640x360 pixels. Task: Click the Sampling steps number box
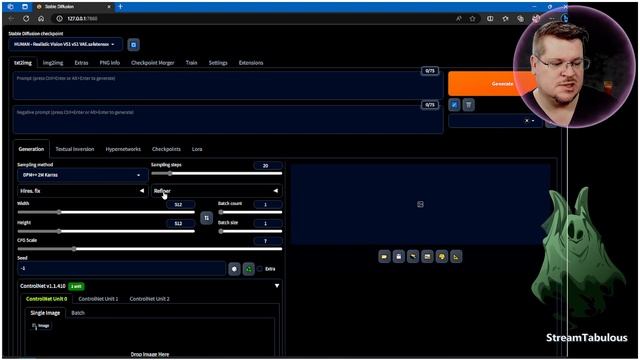tap(268, 165)
